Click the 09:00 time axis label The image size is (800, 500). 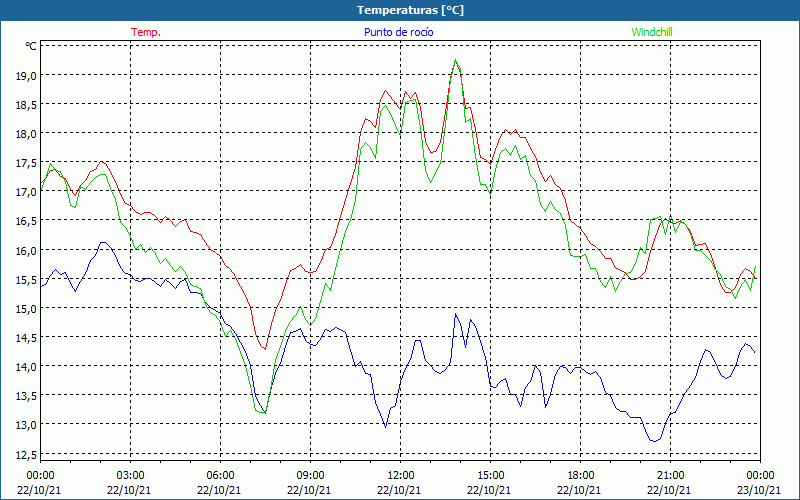point(310,476)
